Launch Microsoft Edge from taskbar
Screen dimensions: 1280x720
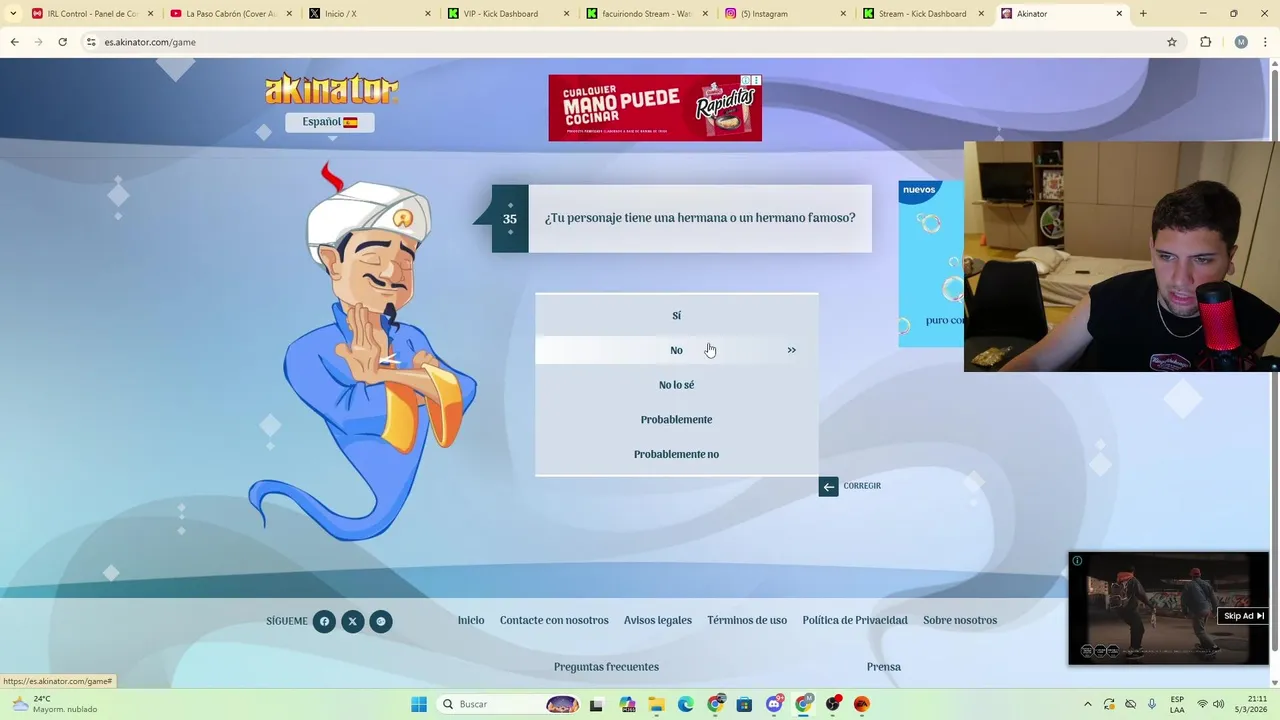tap(686, 704)
